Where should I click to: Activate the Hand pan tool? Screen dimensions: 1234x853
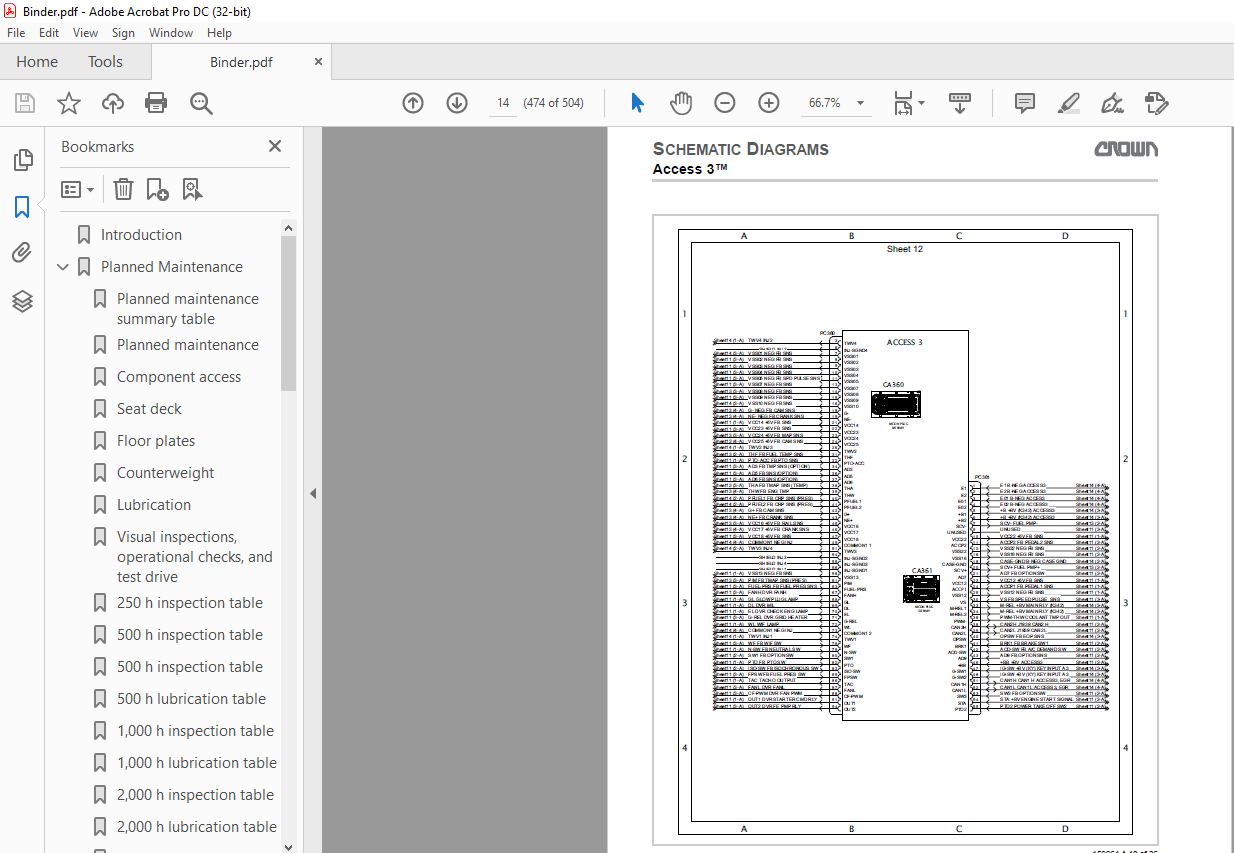(x=681, y=103)
